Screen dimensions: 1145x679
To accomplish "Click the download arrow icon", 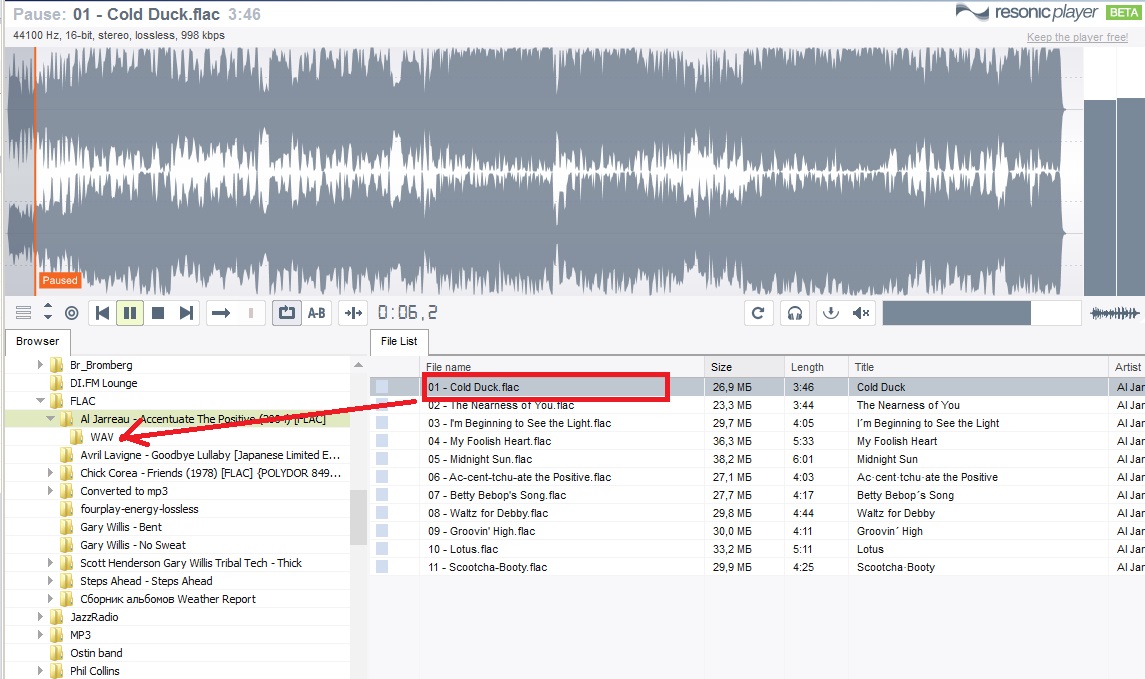I will coord(830,313).
